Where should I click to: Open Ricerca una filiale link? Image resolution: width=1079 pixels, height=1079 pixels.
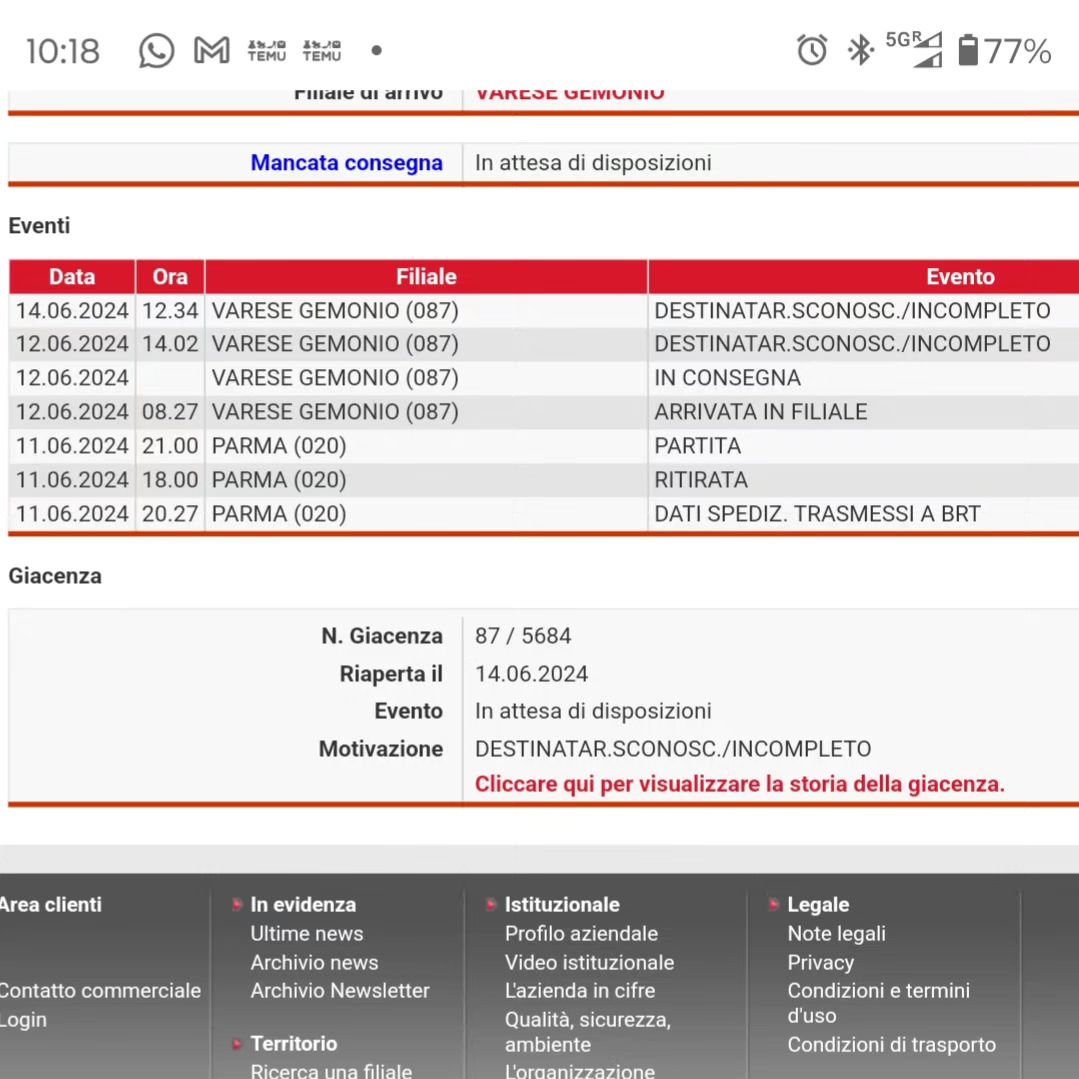click(331, 1070)
